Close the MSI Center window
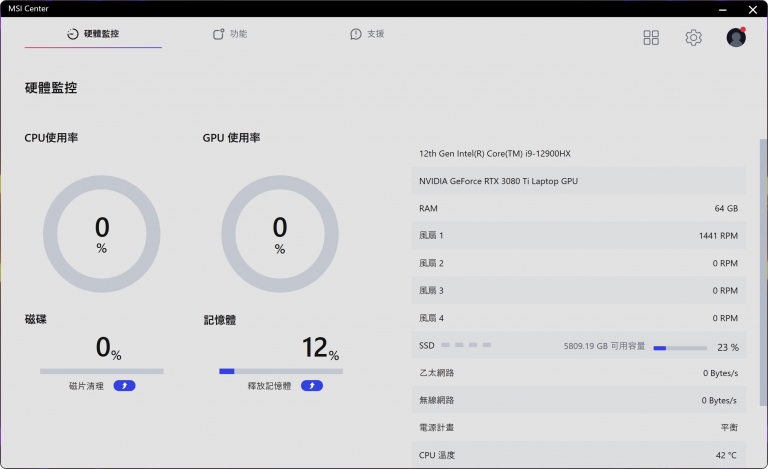Viewport: 768px width, 469px height. pos(753,9)
